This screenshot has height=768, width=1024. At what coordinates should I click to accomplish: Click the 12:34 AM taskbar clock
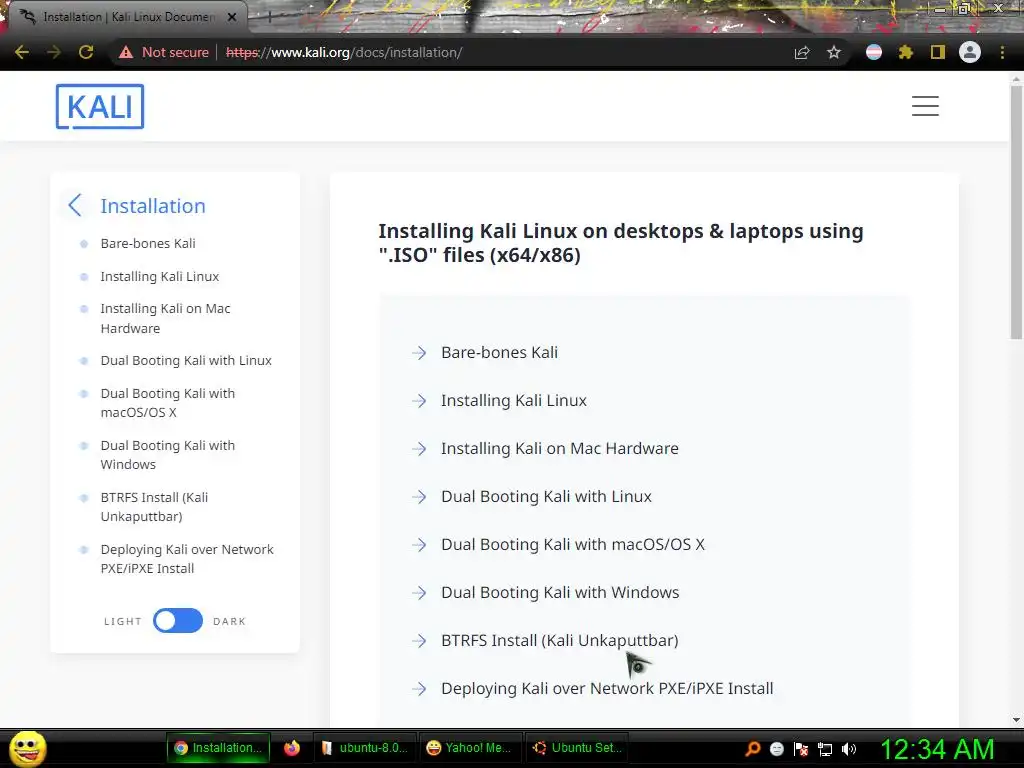click(938, 749)
